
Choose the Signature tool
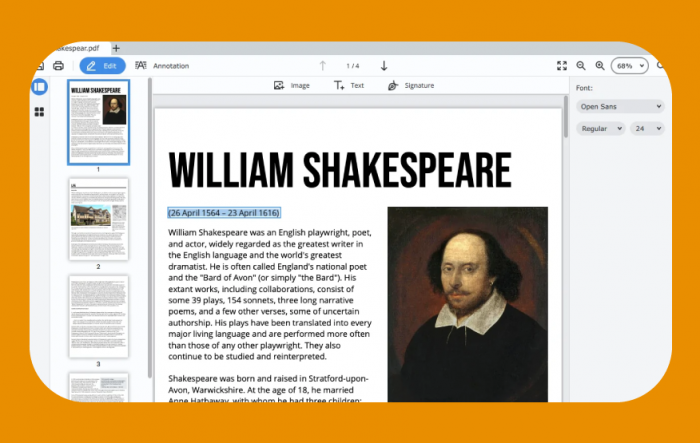click(411, 85)
